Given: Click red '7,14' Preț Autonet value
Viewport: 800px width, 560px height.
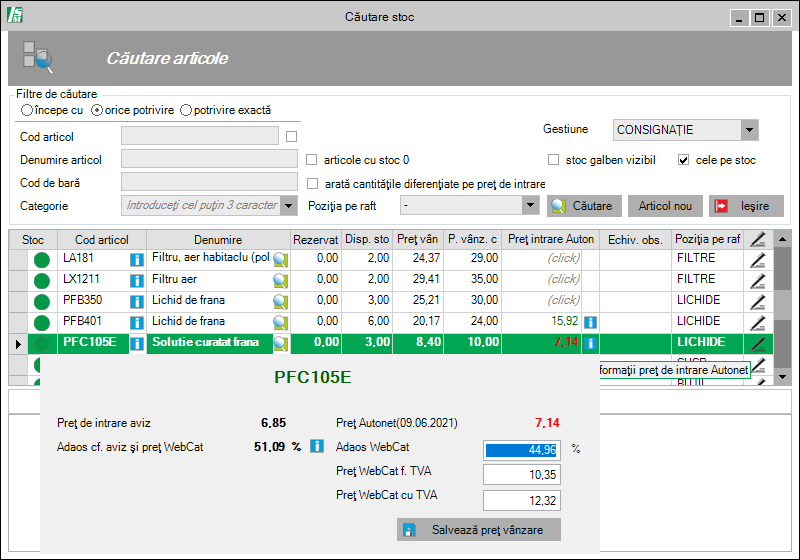Looking at the screenshot, I should (547, 423).
